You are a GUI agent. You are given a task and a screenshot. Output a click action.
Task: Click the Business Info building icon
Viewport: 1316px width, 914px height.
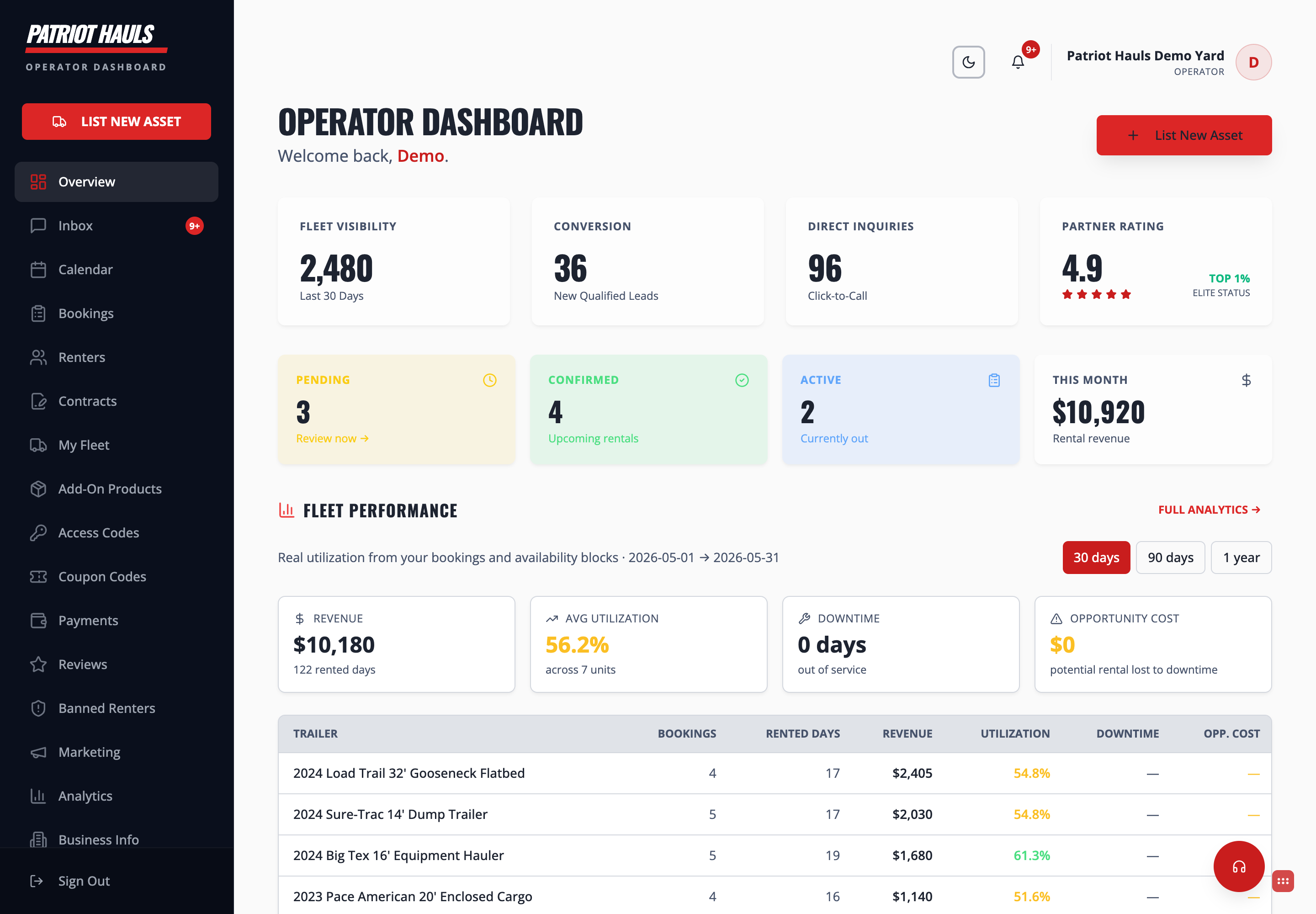38,840
